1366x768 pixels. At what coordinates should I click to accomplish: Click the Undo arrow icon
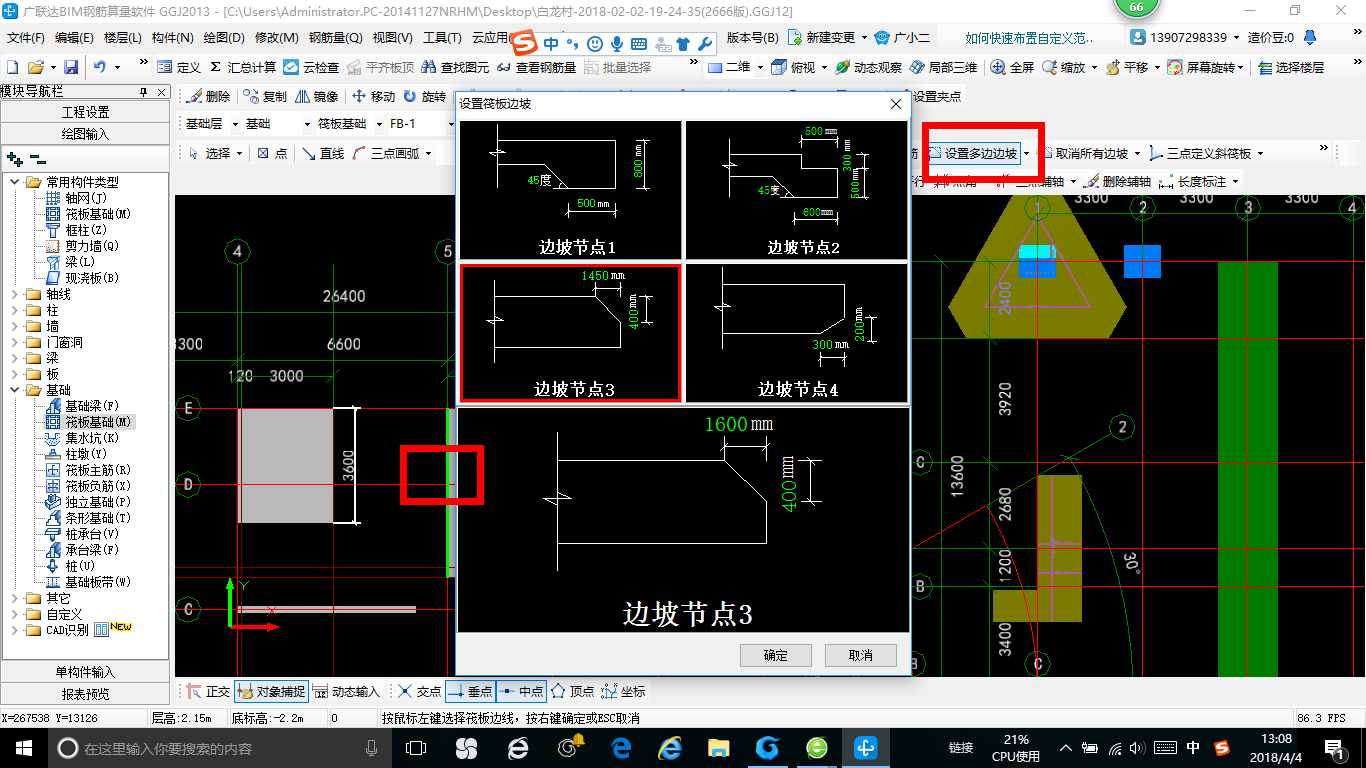click(100, 67)
